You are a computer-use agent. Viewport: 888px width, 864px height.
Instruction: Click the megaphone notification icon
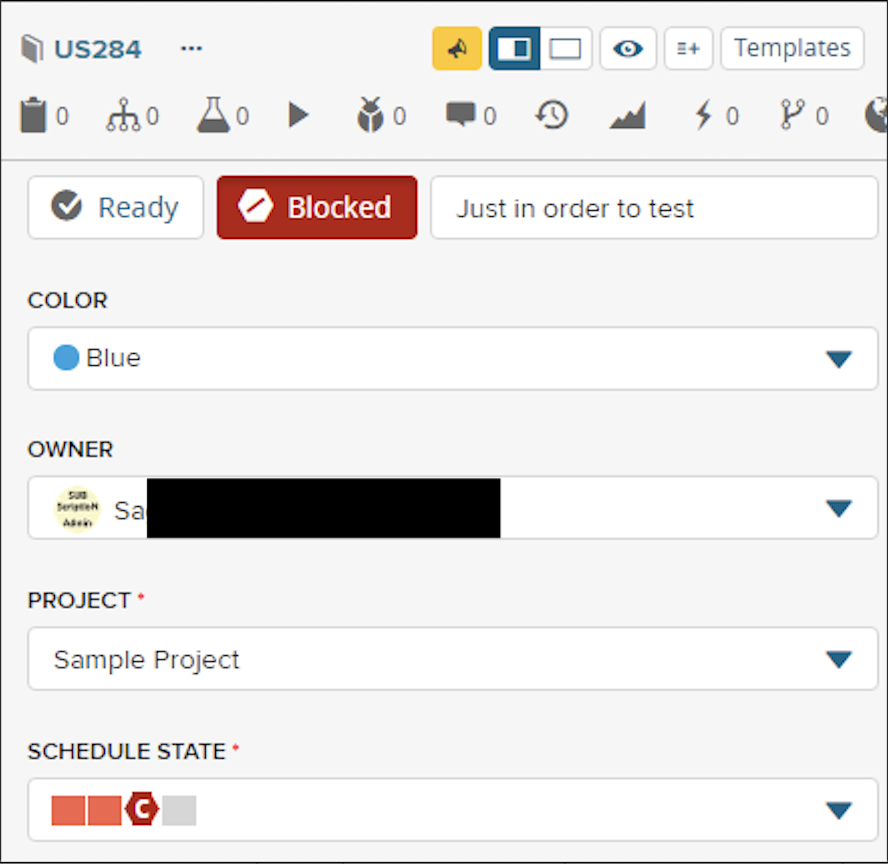[x=457, y=48]
